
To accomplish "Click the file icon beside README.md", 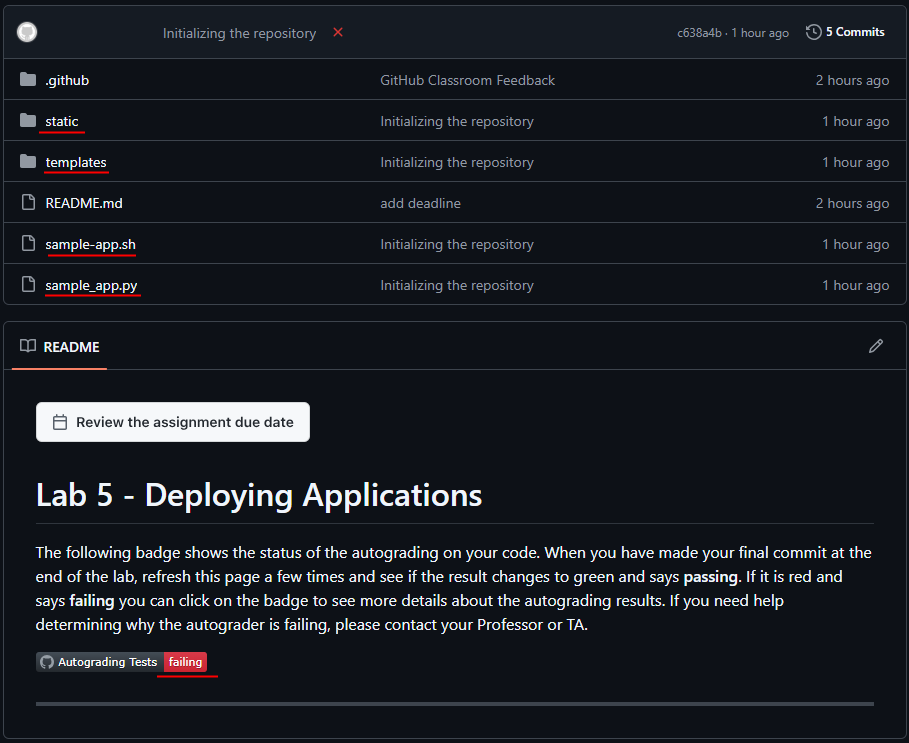I will coord(28,203).
